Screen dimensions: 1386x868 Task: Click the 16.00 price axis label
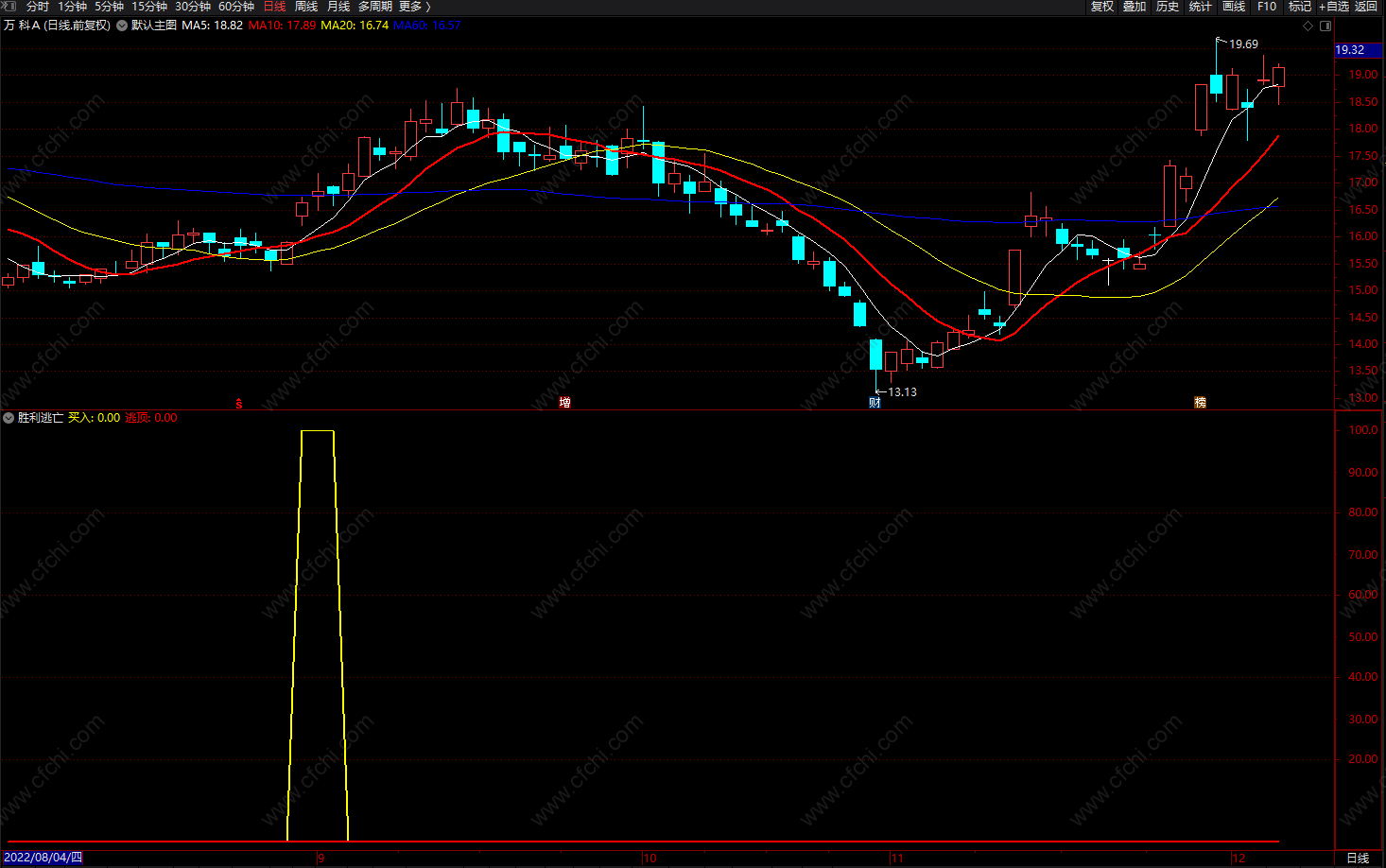click(1363, 236)
